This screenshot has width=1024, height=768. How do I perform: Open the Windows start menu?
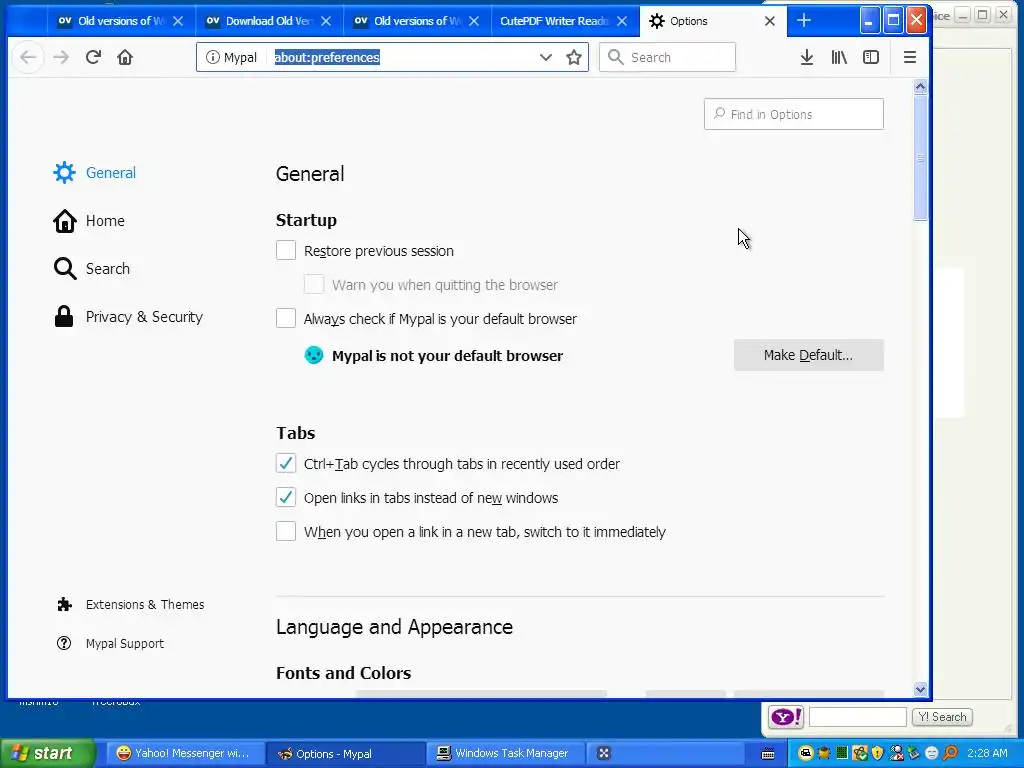(x=47, y=754)
